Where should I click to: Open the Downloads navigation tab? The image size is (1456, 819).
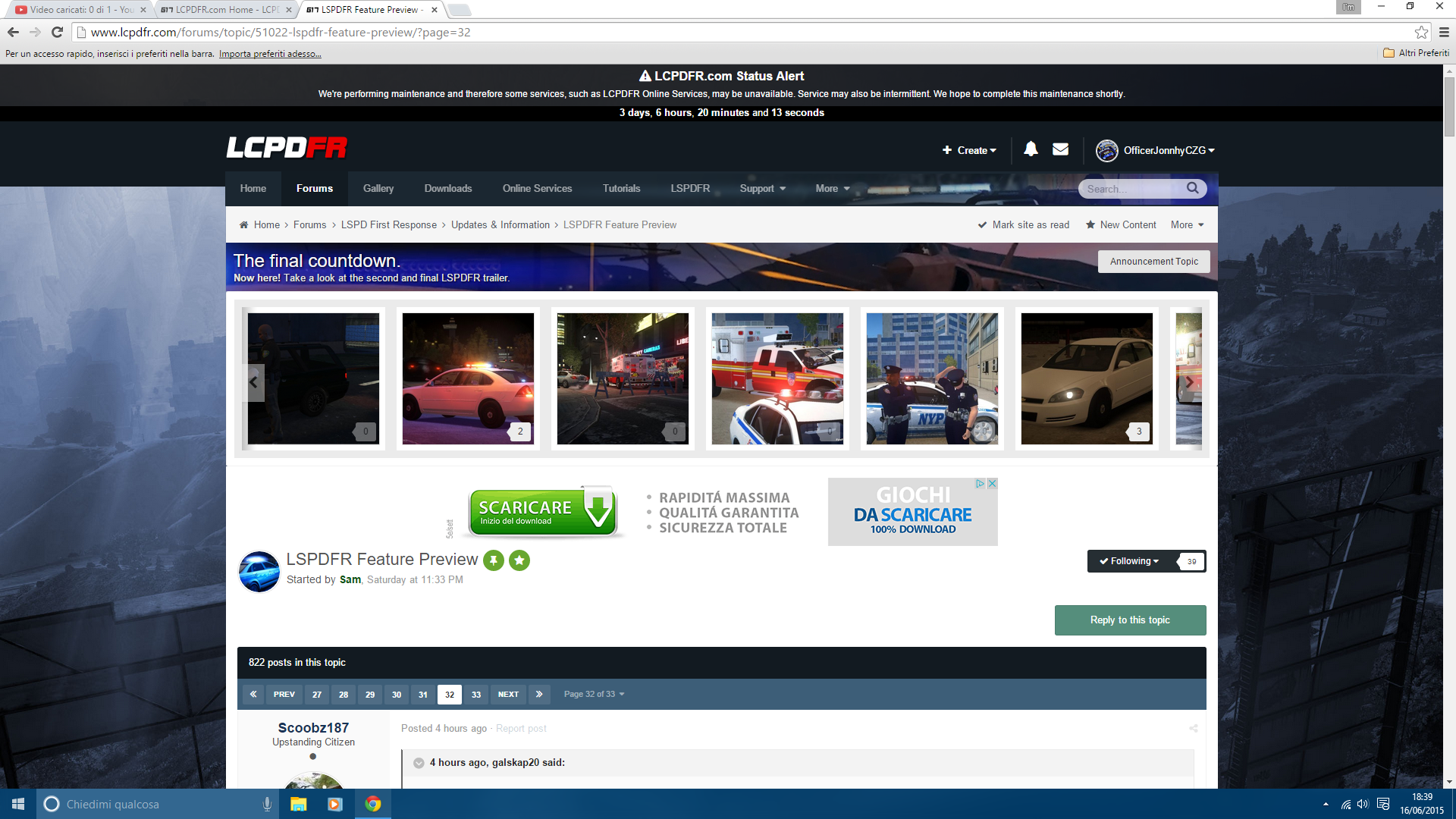coord(447,188)
